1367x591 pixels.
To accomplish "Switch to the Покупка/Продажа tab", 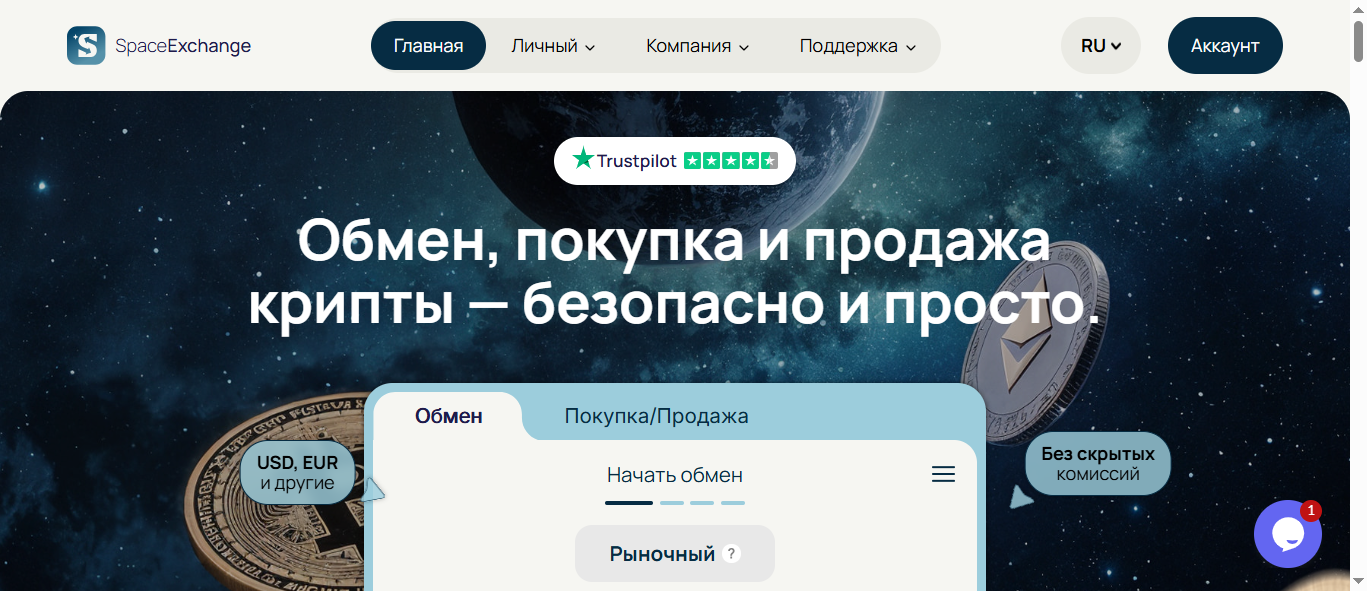I will 656,416.
